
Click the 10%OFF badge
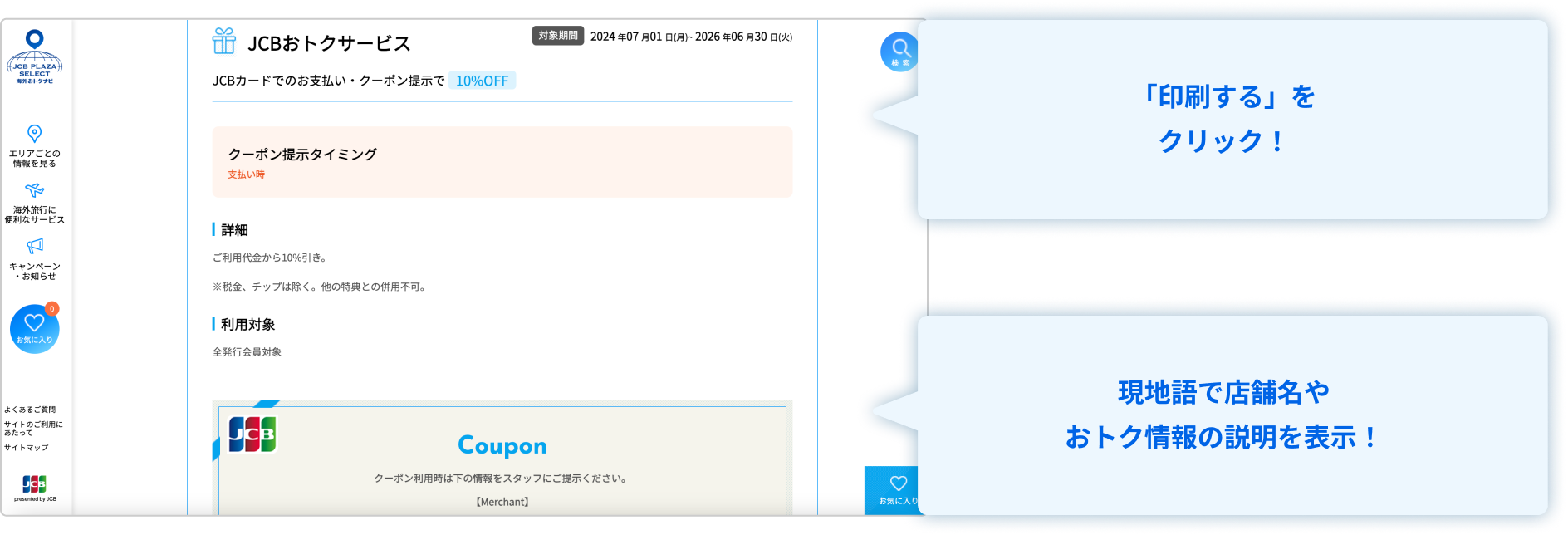point(482,81)
